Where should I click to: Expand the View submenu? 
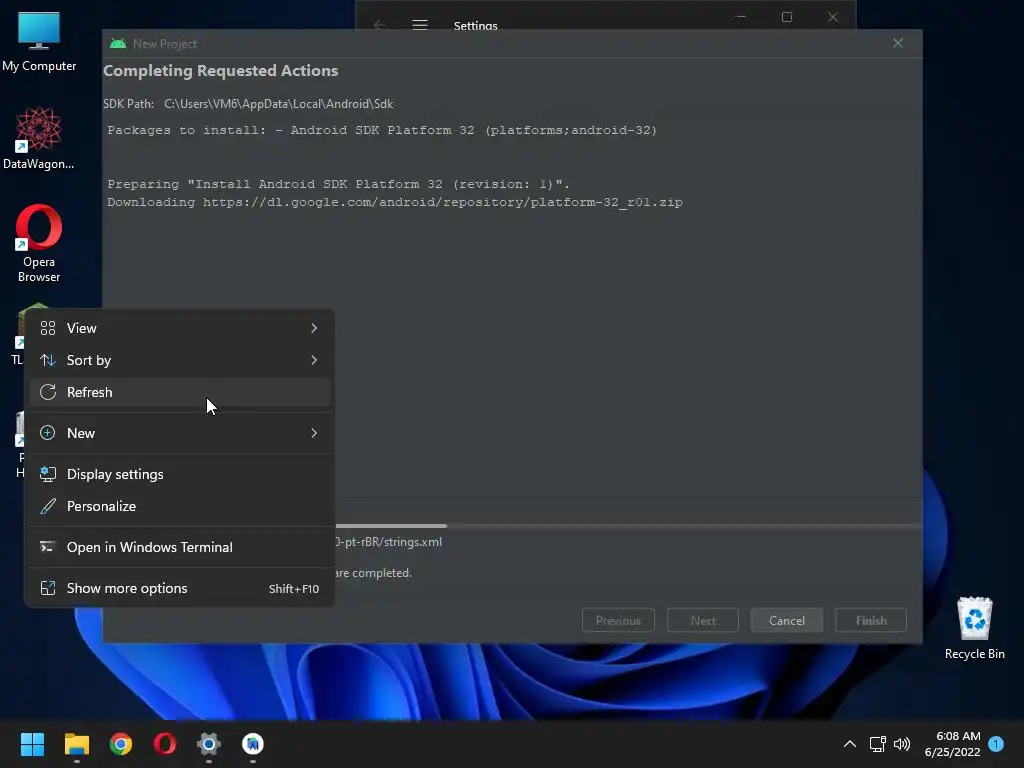coord(180,328)
